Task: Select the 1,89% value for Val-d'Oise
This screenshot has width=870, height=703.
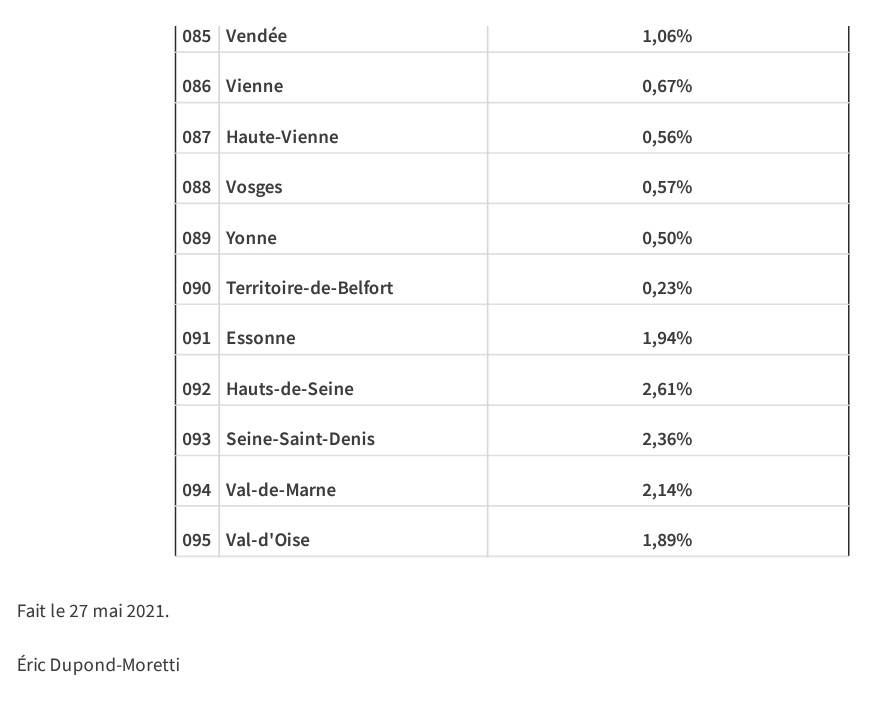Action: coord(667,540)
